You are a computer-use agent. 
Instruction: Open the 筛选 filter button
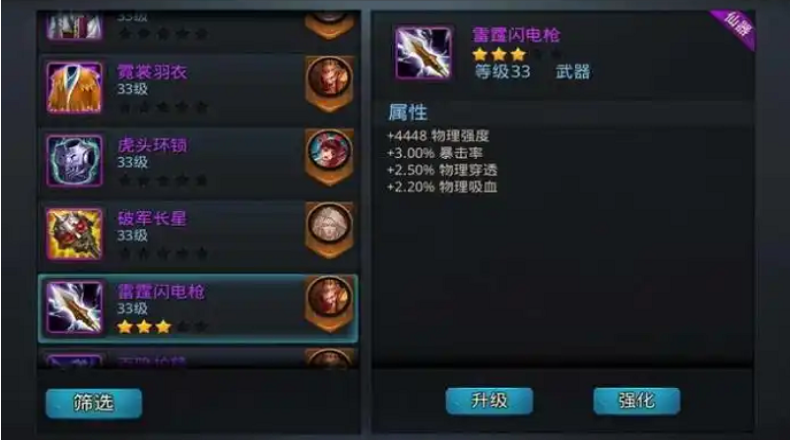coord(94,403)
